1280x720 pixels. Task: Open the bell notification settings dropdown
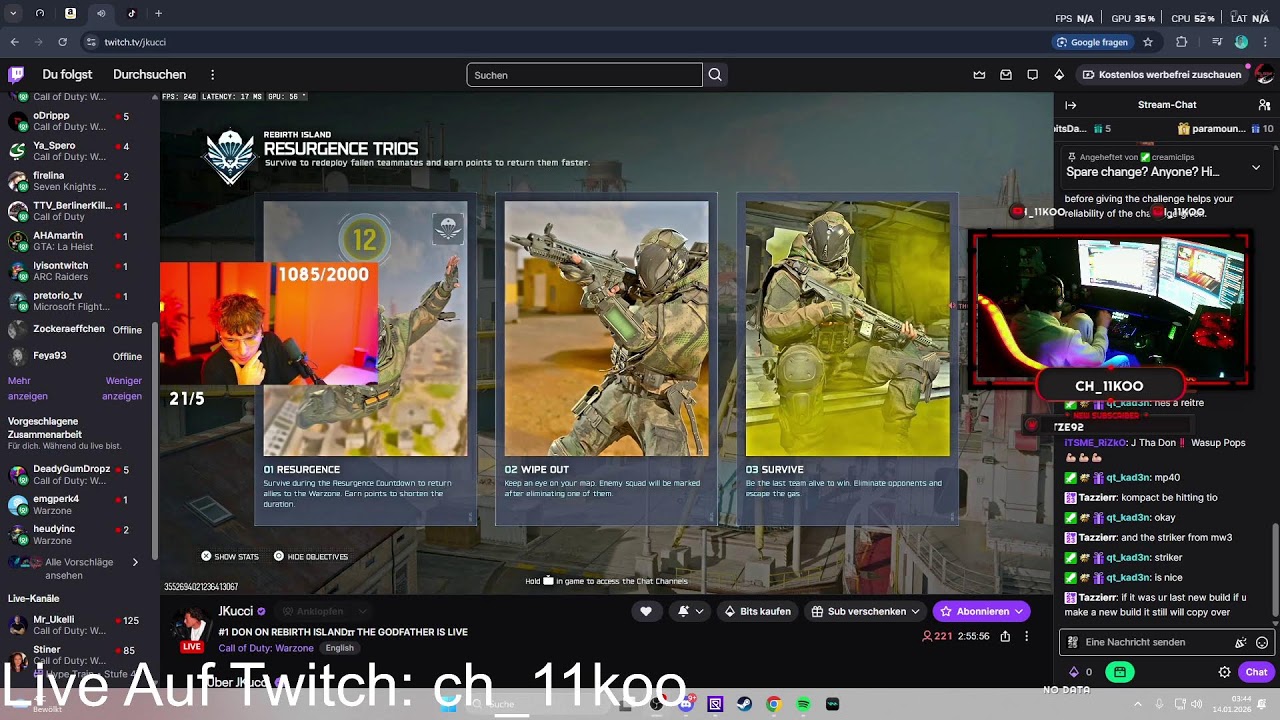click(691, 611)
